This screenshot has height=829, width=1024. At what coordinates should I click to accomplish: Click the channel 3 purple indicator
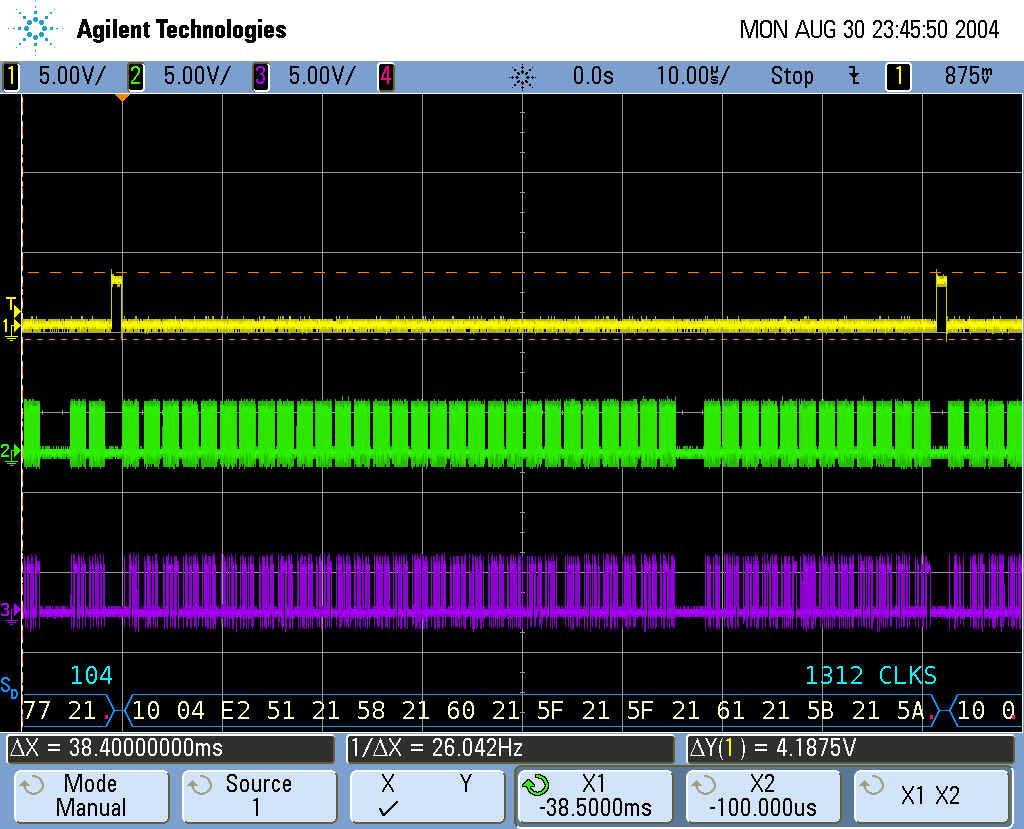pos(260,76)
